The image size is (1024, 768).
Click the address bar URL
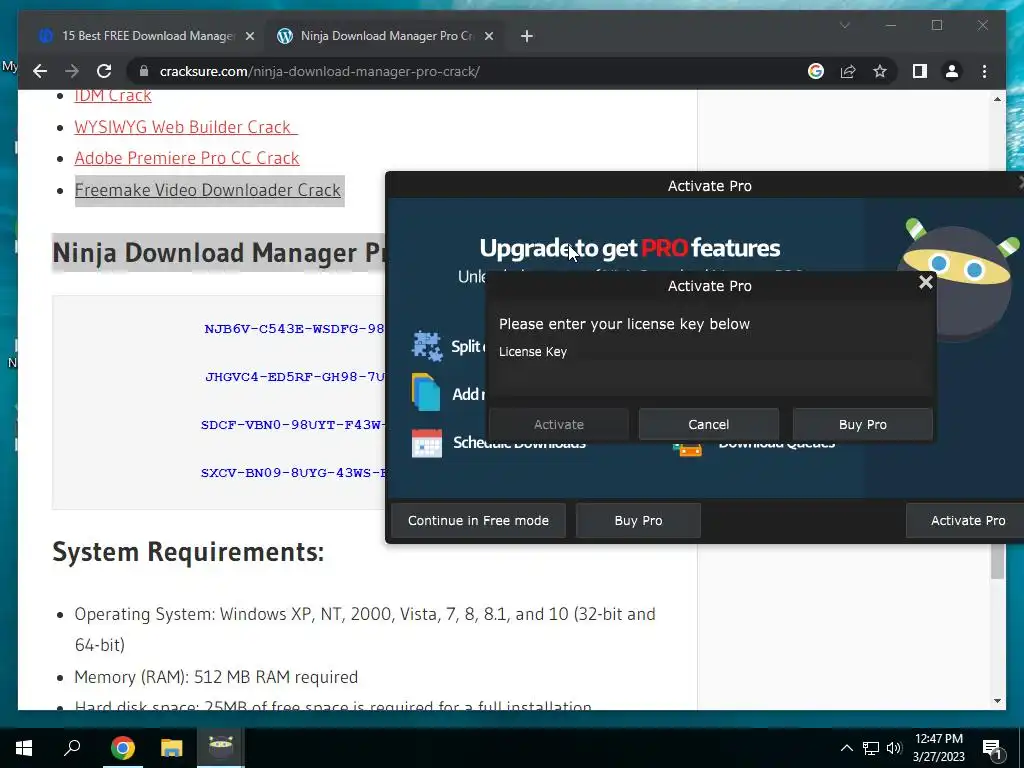coord(319,71)
